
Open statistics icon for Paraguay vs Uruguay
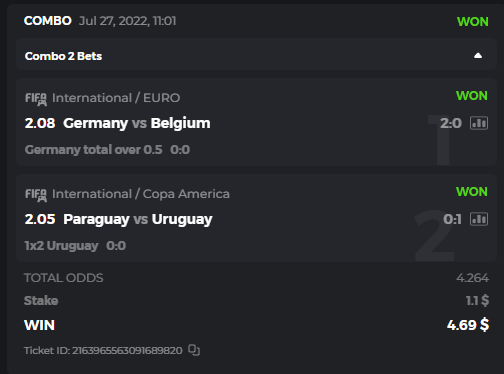(x=479, y=219)
